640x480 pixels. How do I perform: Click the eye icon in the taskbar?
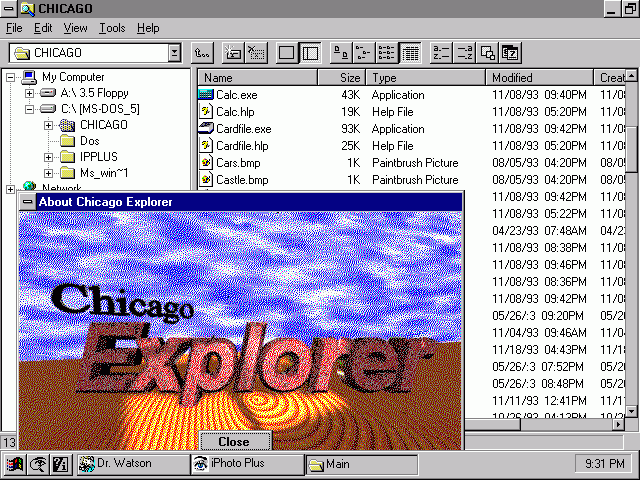(38, 464)
